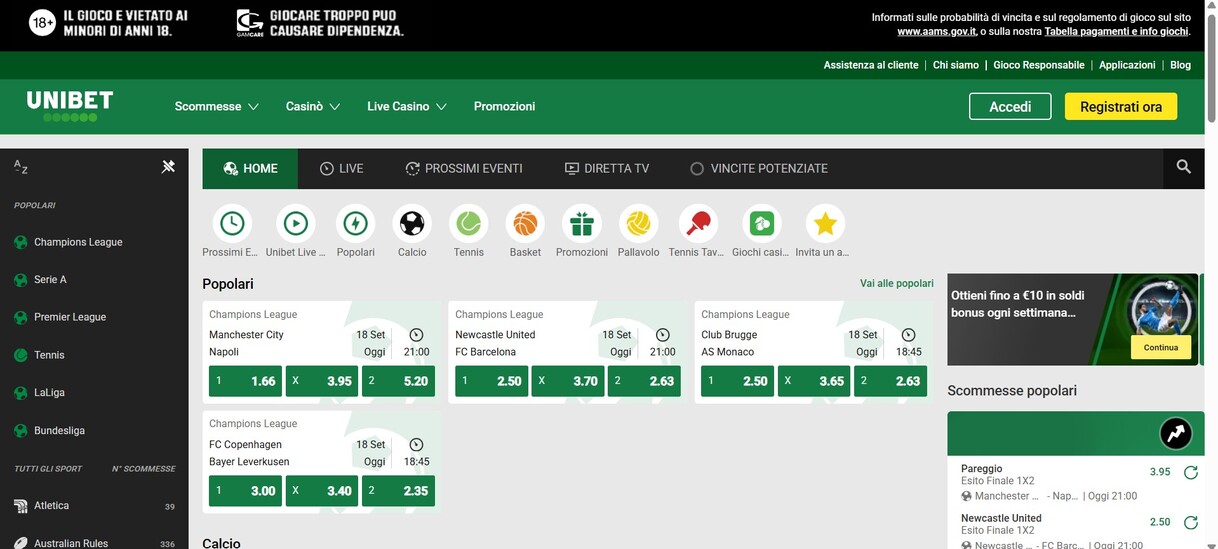
Task: Toggle Napoli win odds 5.20
Action: click(x=398, y=381)
